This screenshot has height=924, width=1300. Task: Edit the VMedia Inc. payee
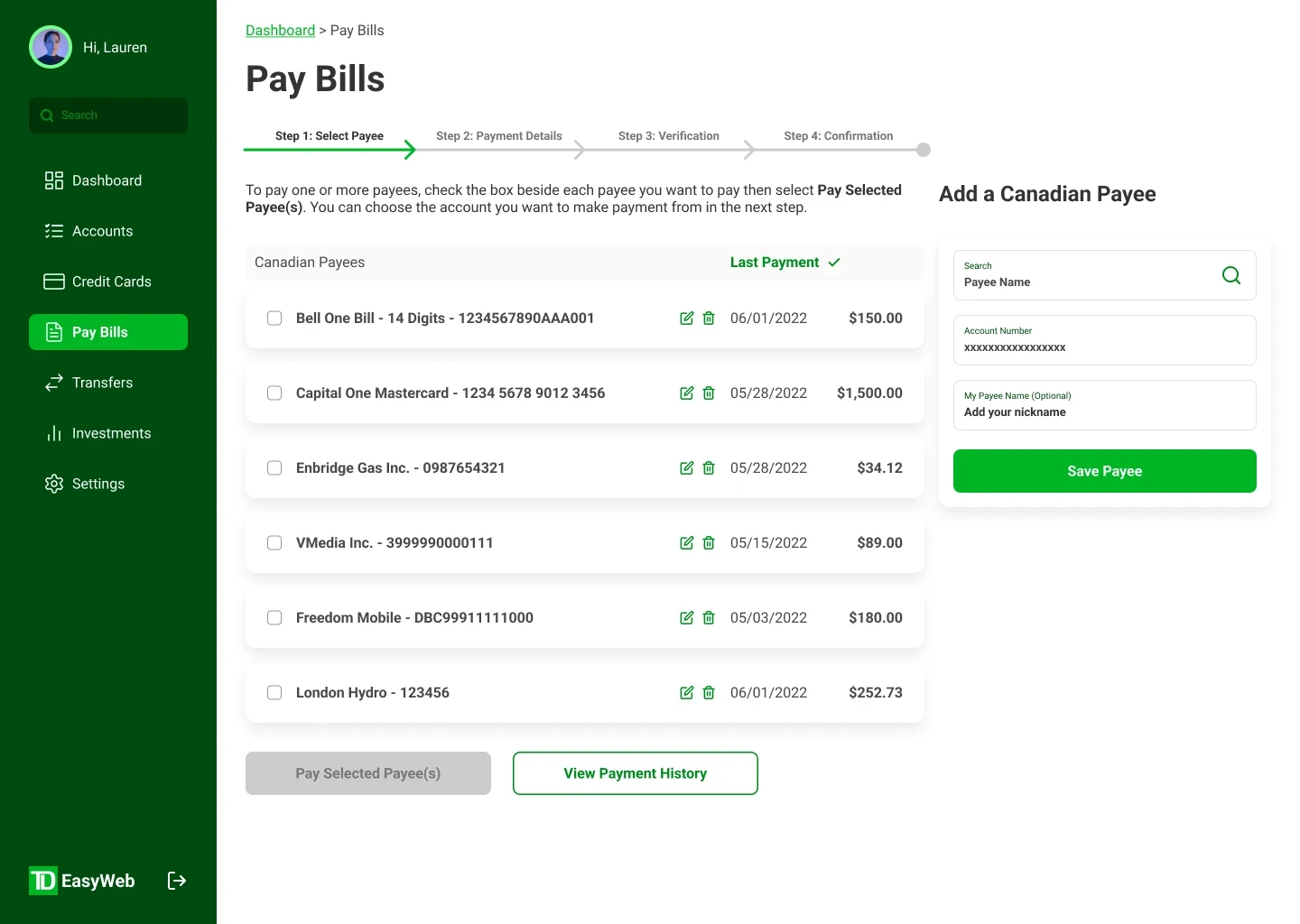coord(687,543)
